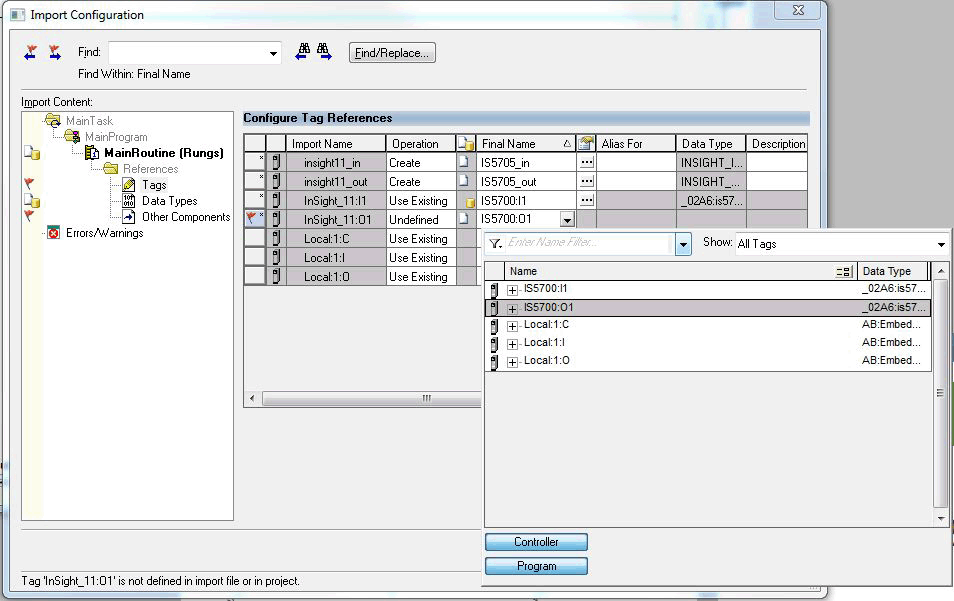This screenshot has width=954, height=601.
Task: Click the find next binoculars icon
Action: (x=324, y=52)
